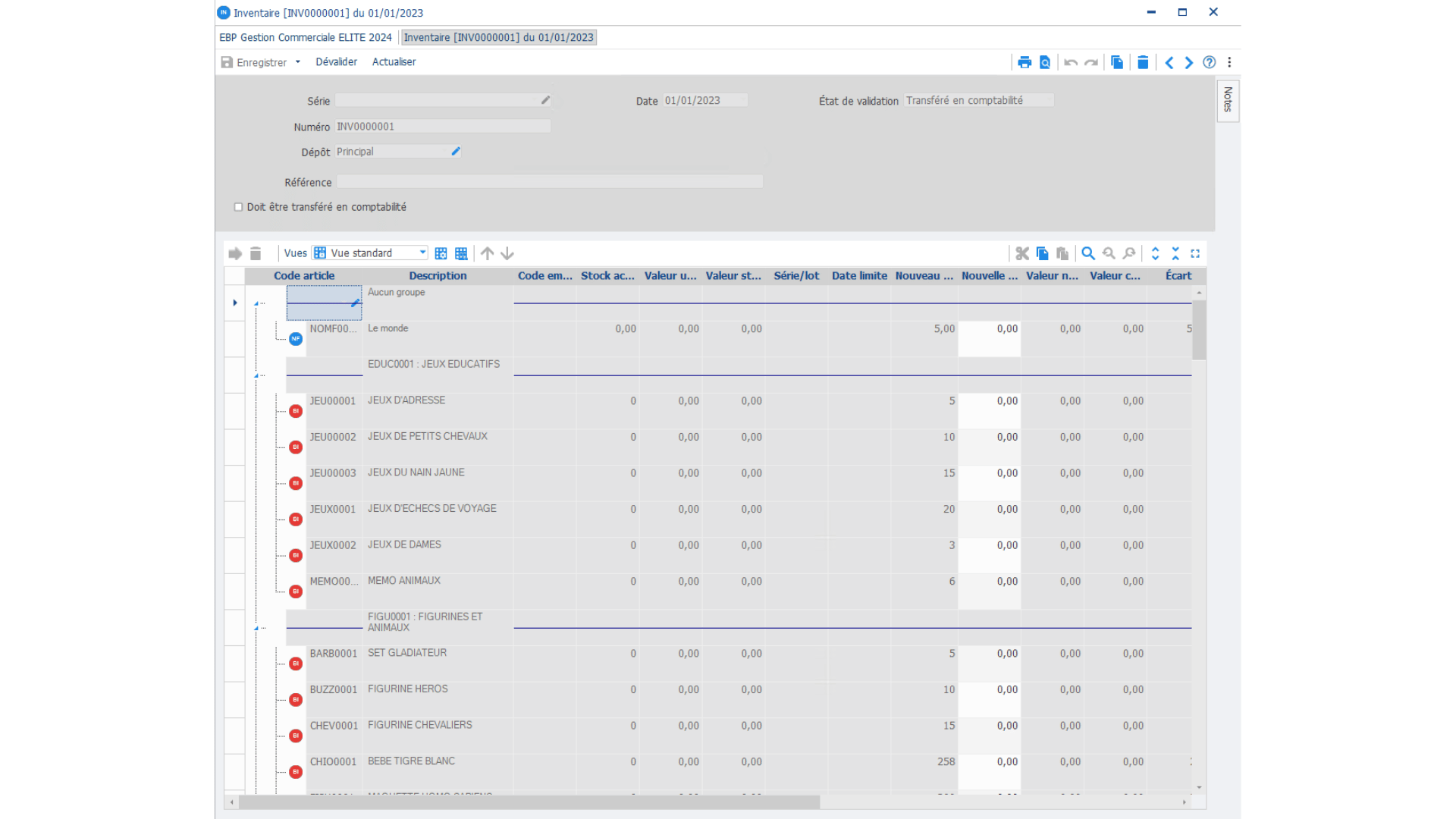Collapse all grid rows with the collapse icon
Screen dimensions: 1456x819
[x=1175, y=253]
